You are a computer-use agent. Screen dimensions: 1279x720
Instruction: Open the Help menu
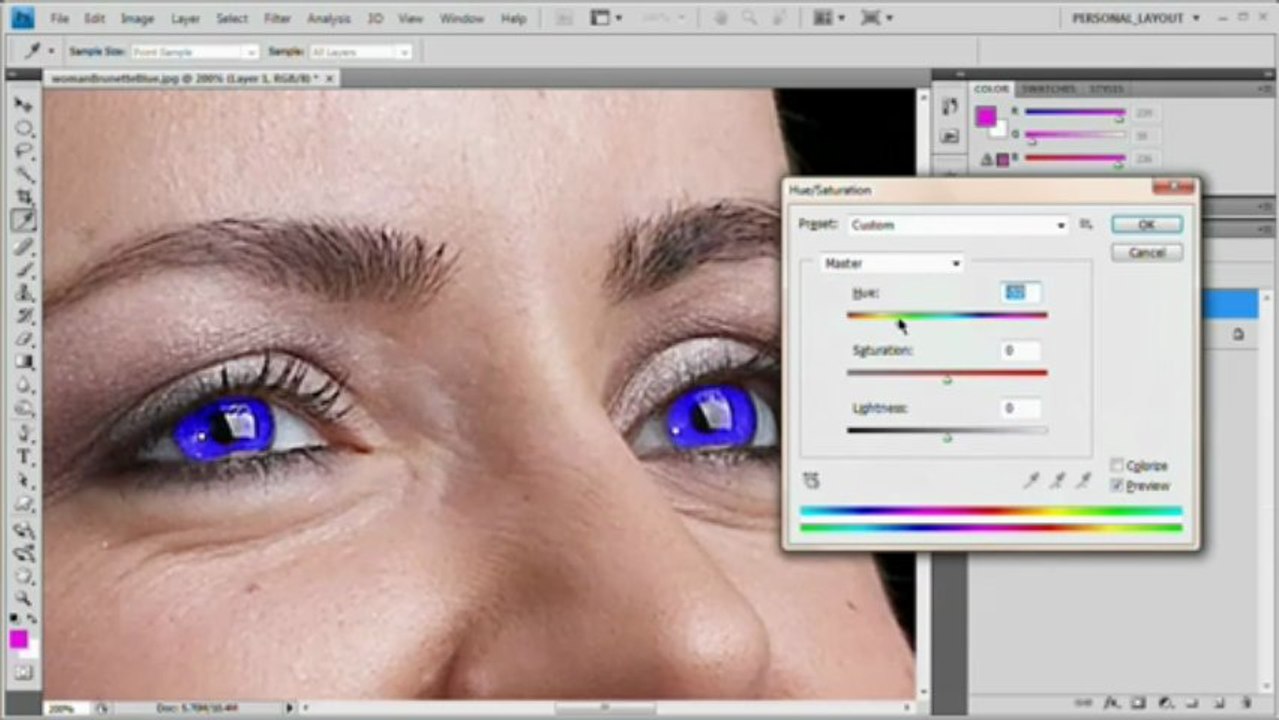(513, 19)
